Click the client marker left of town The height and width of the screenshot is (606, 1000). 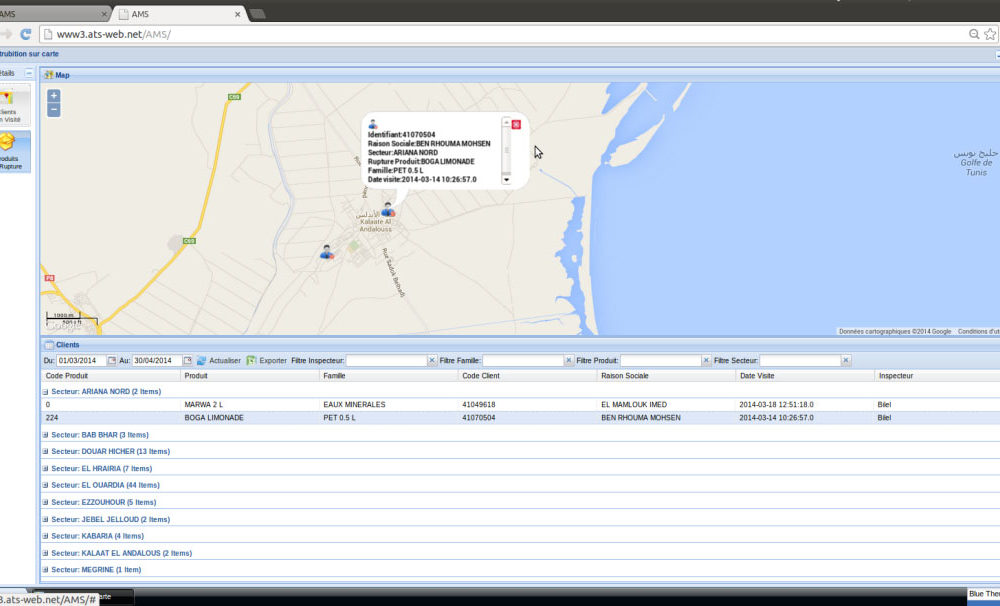tap(326, 252)
